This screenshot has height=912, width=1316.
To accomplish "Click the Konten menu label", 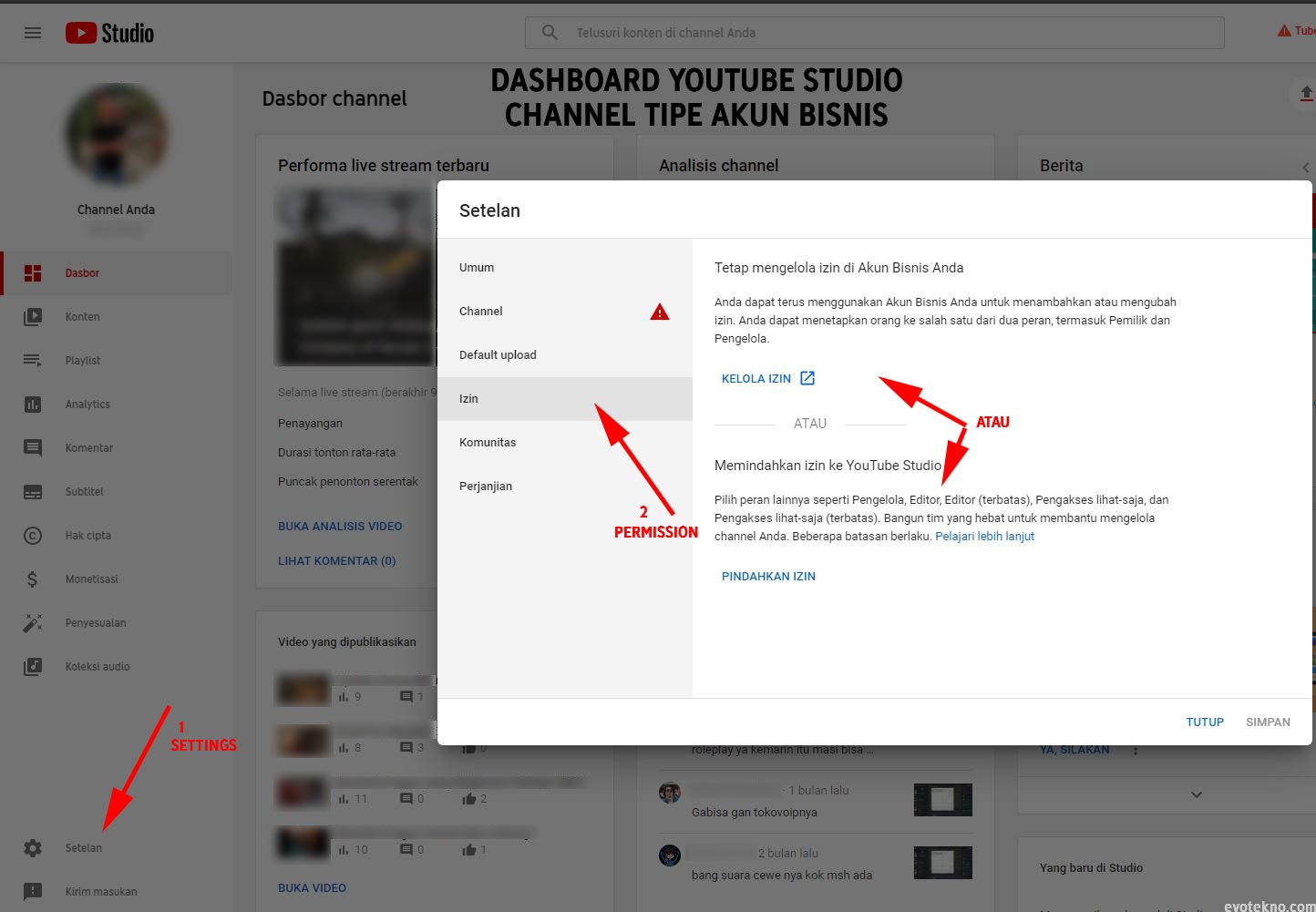I will tap(83, 317).
